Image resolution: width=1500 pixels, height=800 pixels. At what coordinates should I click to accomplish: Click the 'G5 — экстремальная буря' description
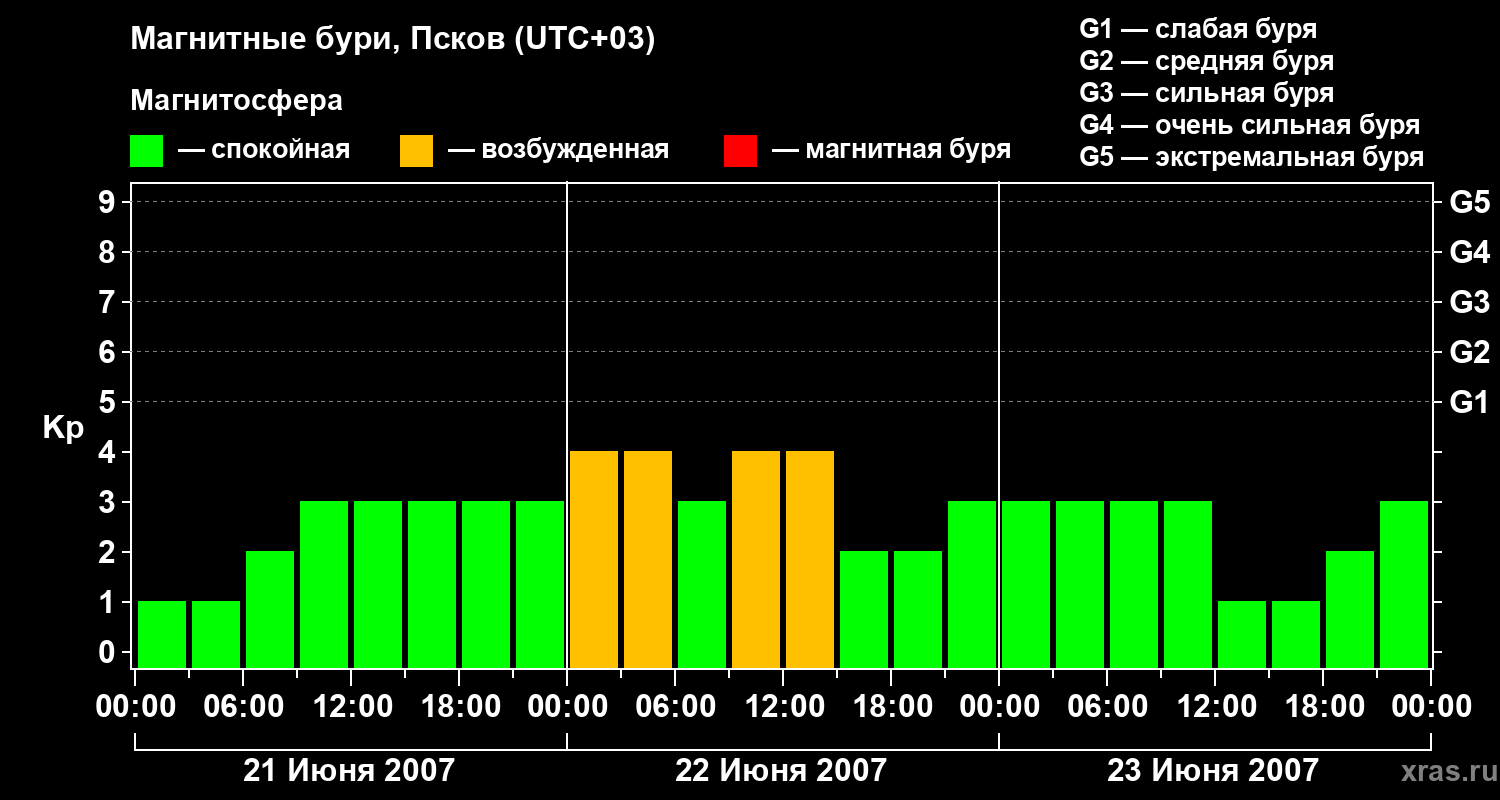tap(1252, 157)
